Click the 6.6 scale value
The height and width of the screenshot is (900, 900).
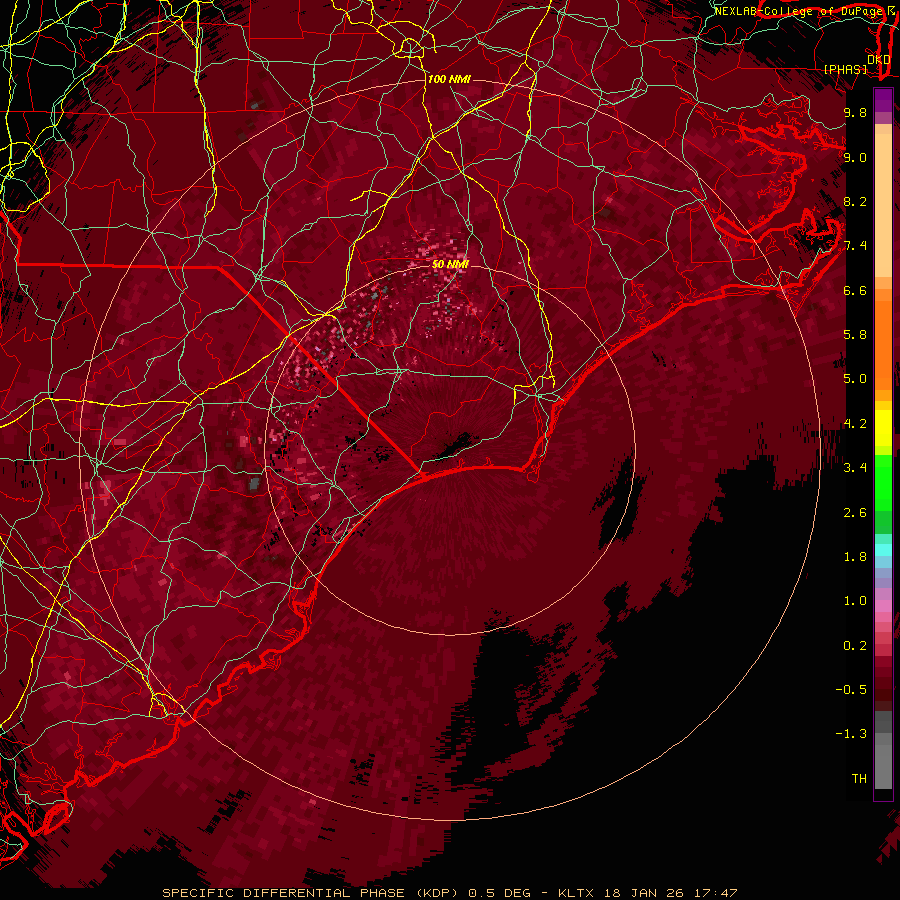tap(855, 290)
